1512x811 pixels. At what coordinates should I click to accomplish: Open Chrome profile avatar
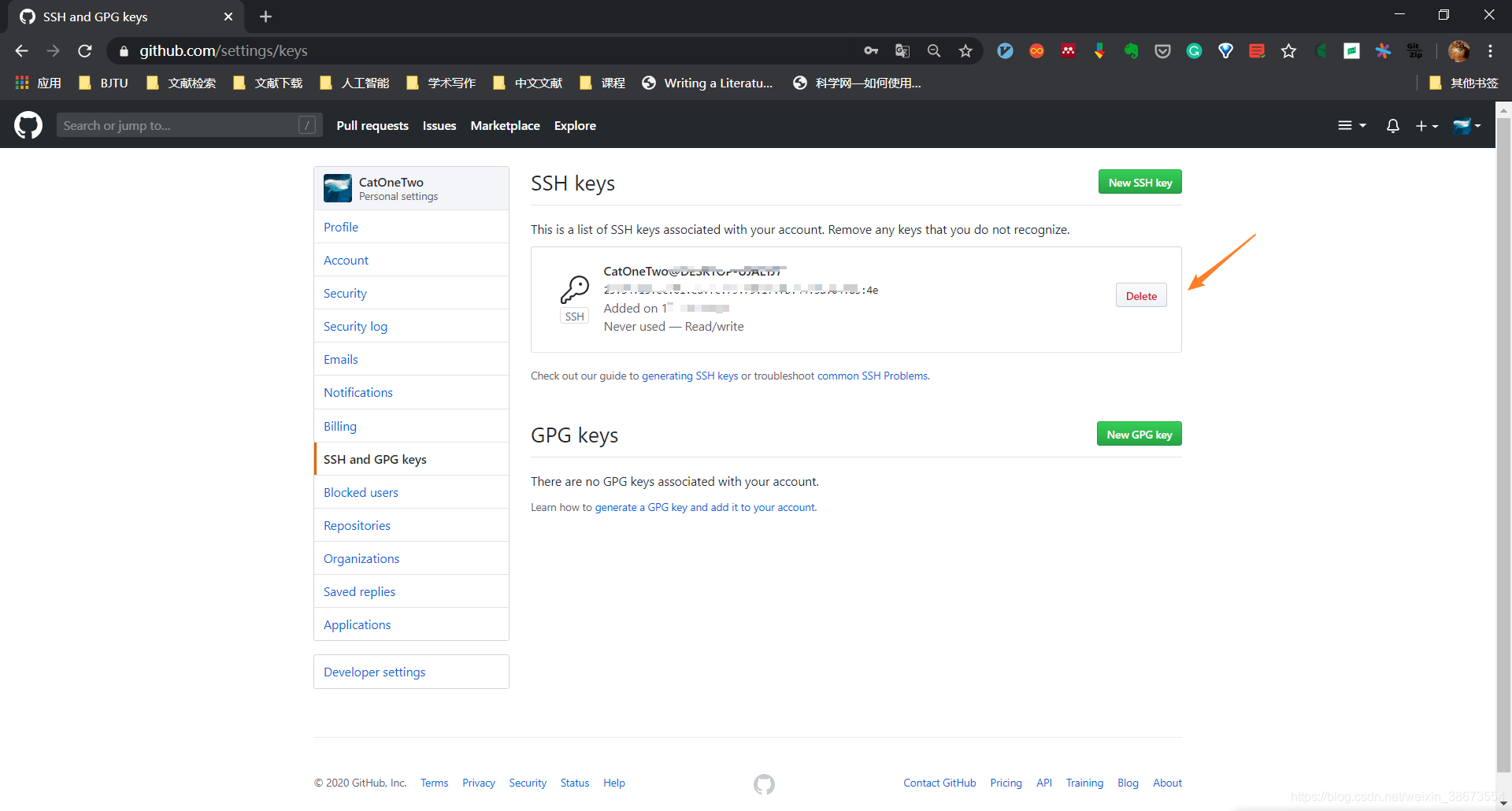coord(1458,51)
